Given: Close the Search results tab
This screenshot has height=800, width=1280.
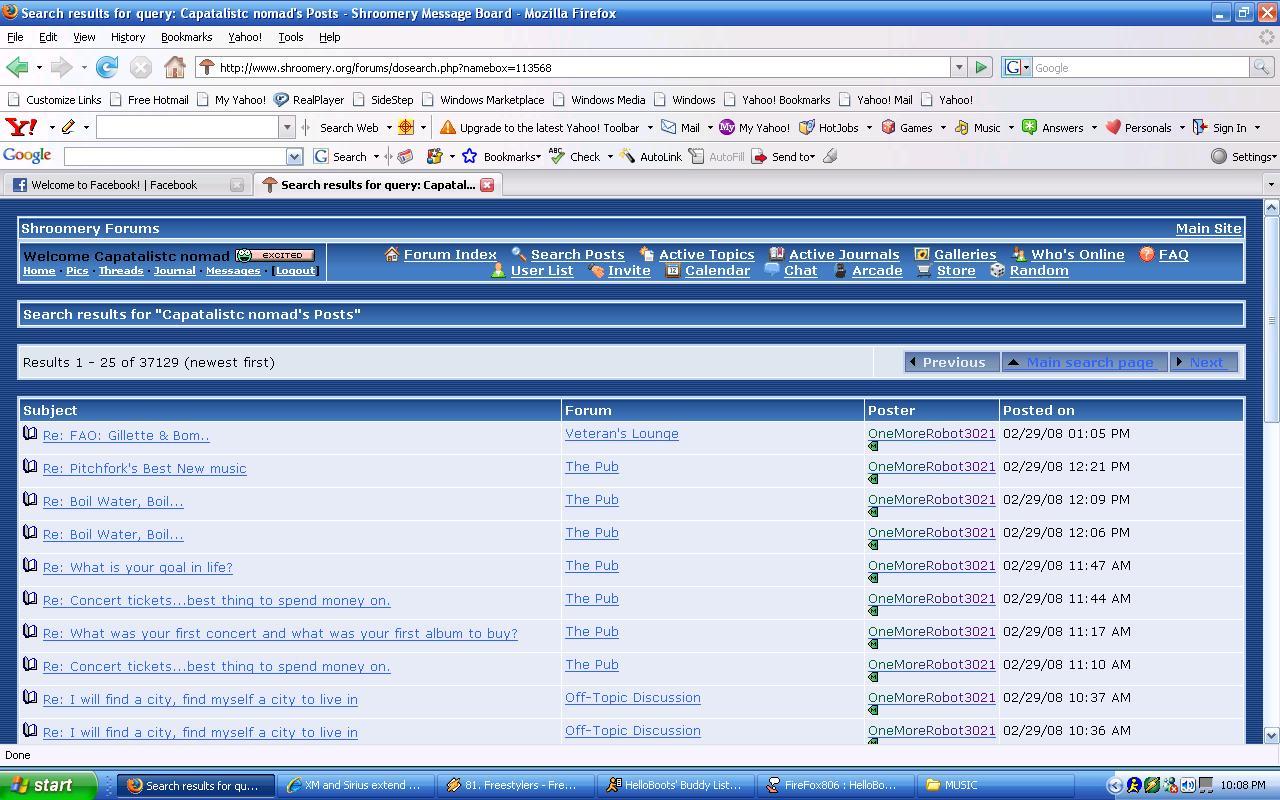Looking at the screenshot, I should click(x=487, y=185).
